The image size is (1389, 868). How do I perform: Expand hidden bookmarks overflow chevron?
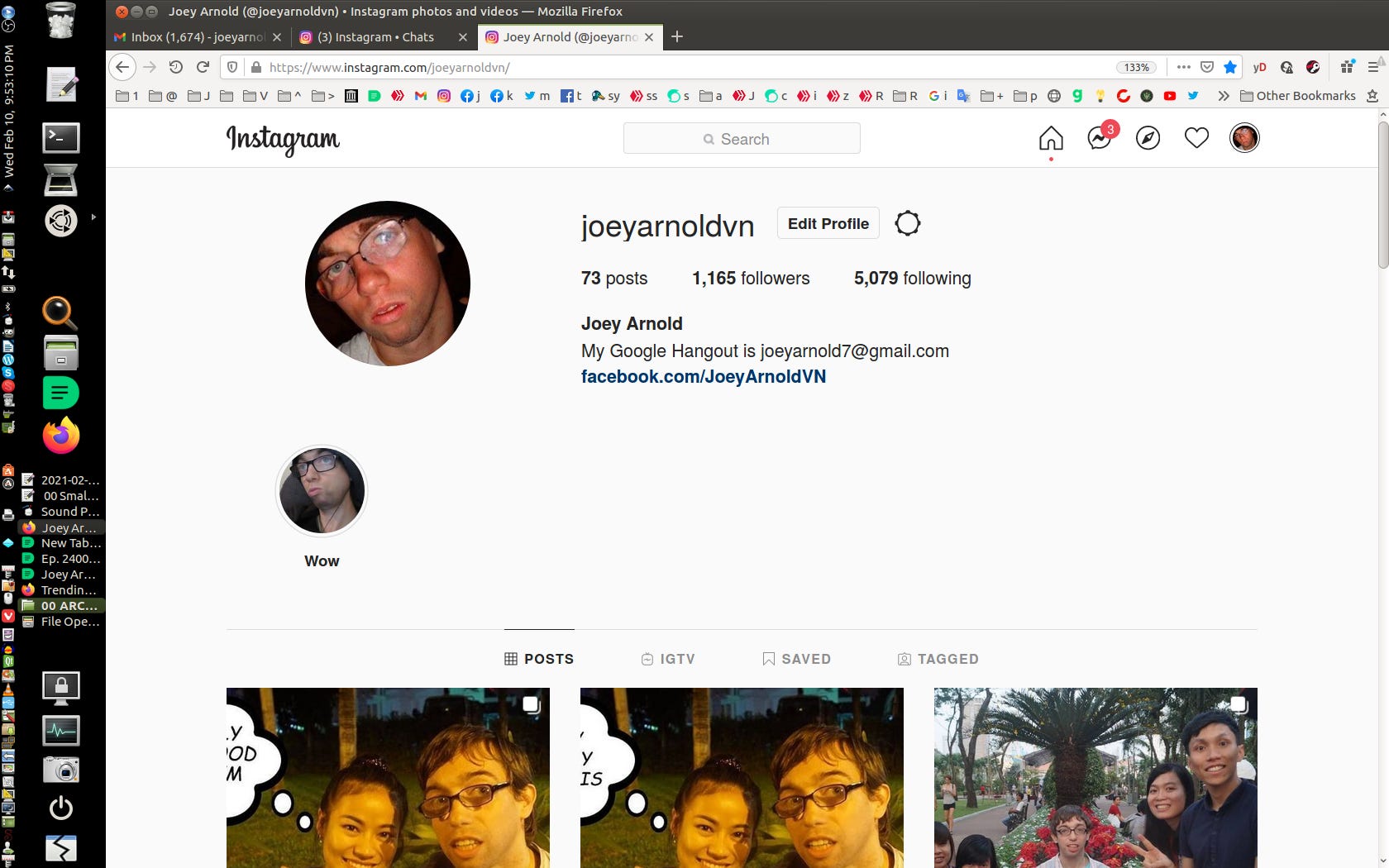tap(1223, 96)
